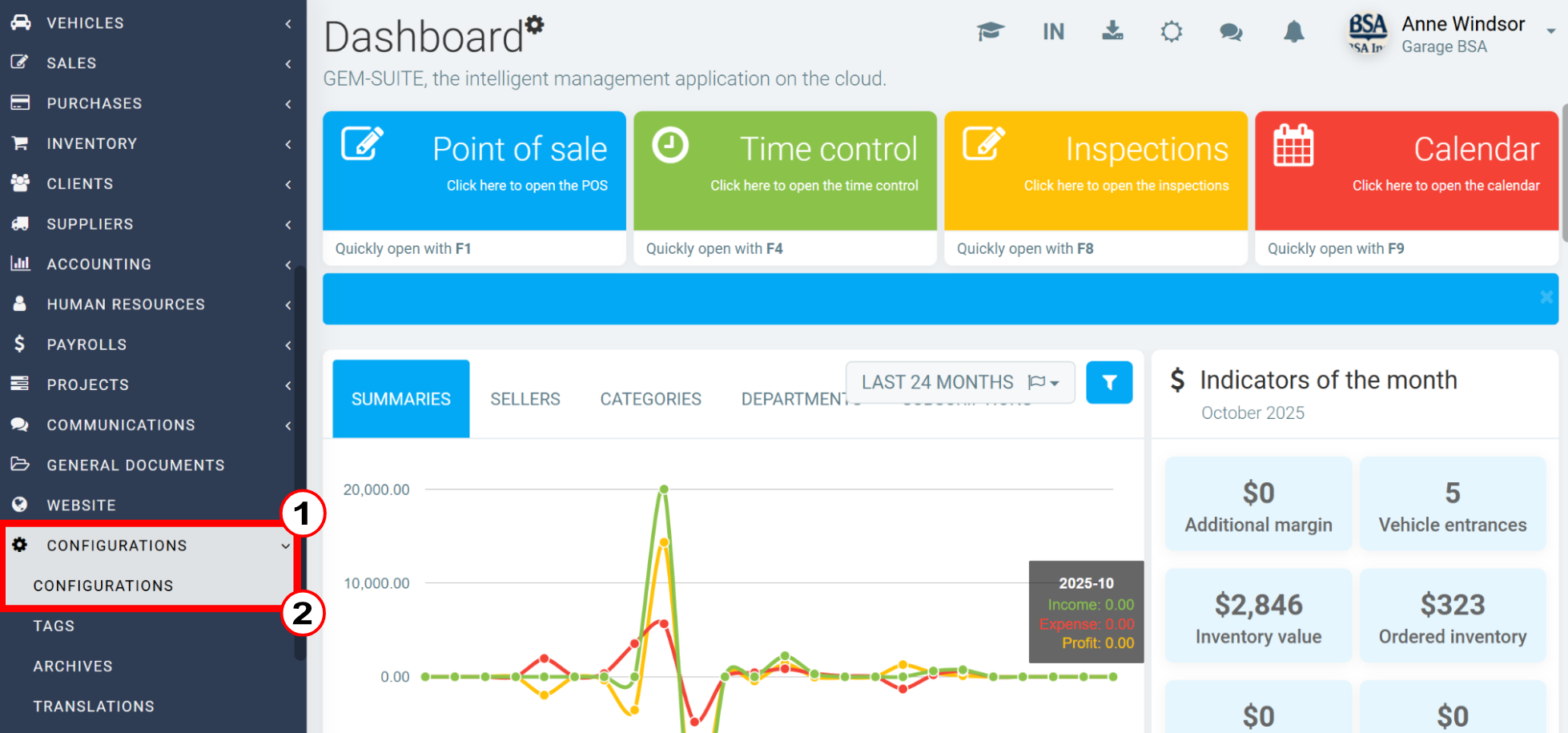Switch to the Sellers tab
This screenshot has height=733, width=1568.
pos(525,399)
